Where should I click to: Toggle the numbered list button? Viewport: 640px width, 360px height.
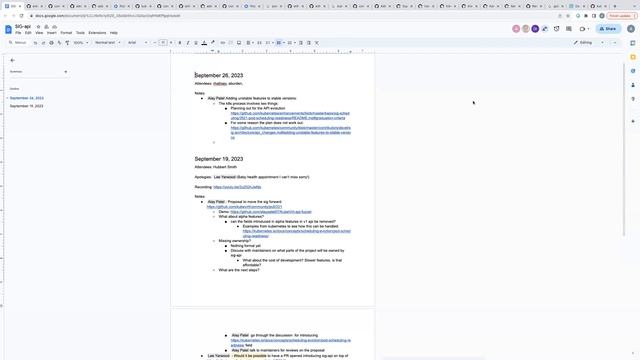coord(290,42)
